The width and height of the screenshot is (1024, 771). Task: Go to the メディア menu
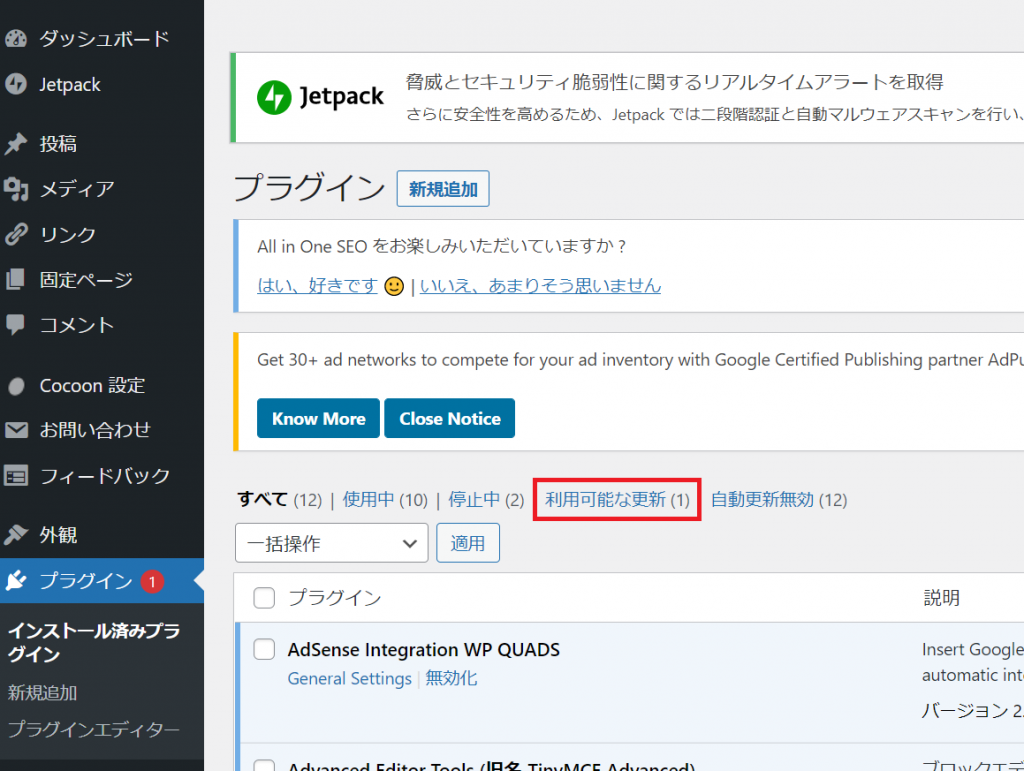77,189
